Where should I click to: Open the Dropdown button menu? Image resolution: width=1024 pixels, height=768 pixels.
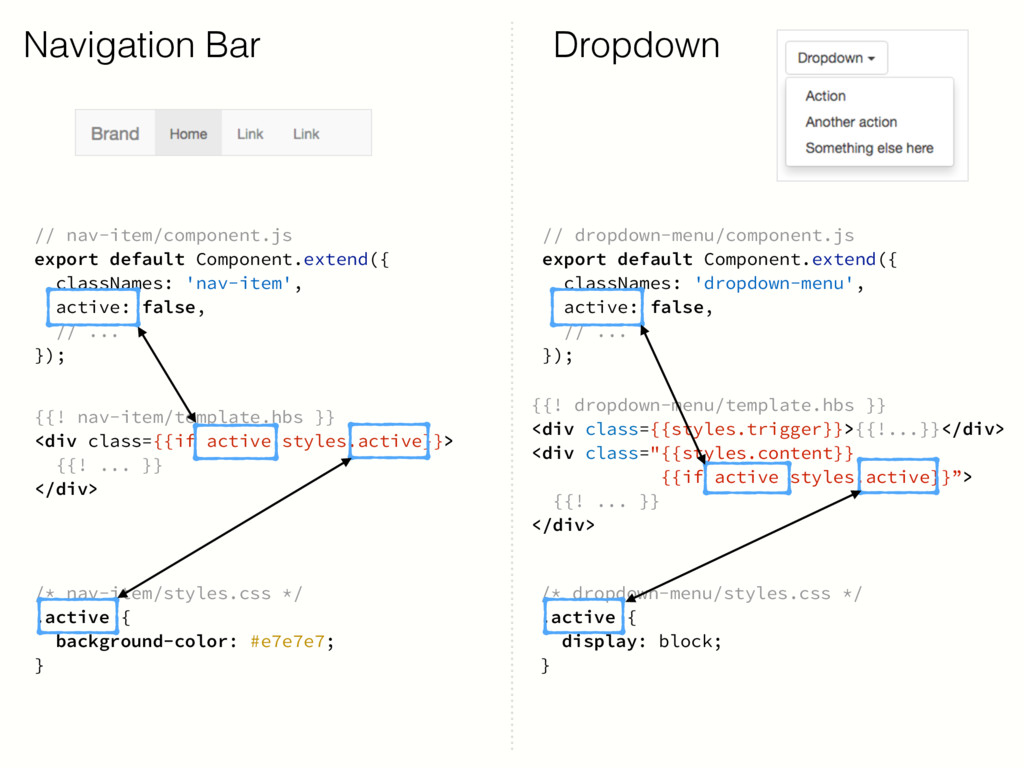point(836,58)
